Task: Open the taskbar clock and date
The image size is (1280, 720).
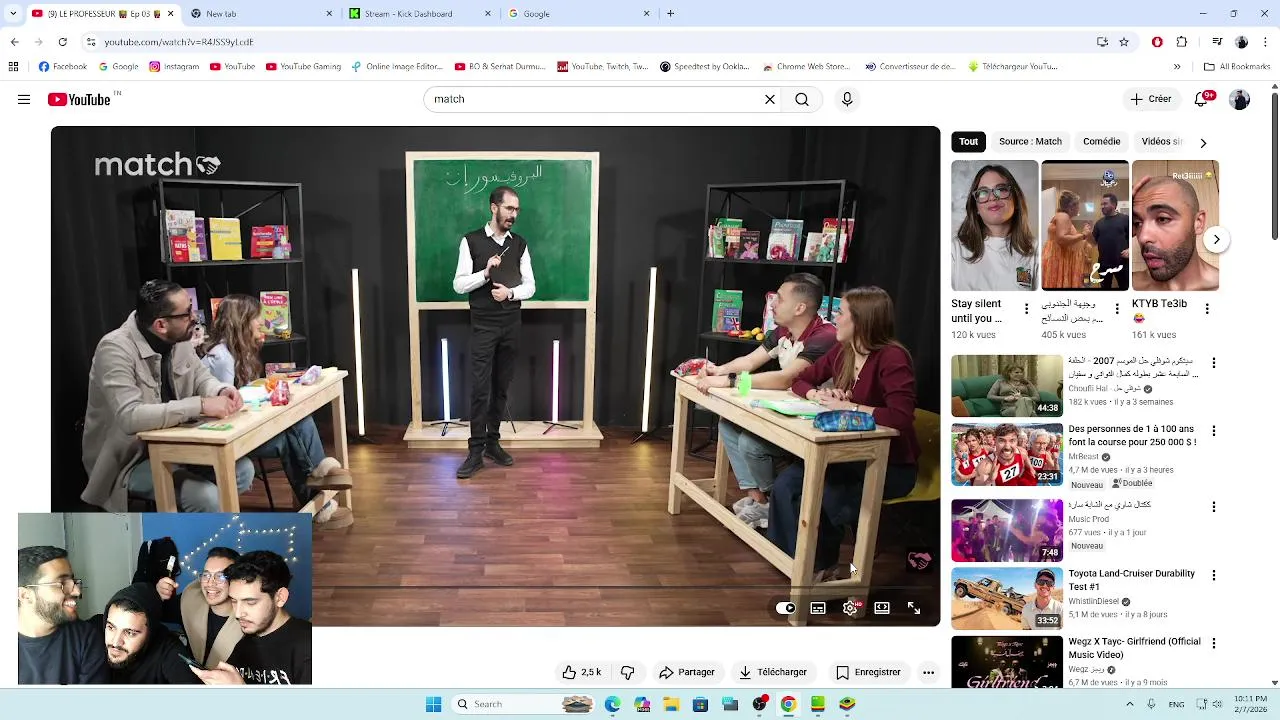Action: 1251,704
